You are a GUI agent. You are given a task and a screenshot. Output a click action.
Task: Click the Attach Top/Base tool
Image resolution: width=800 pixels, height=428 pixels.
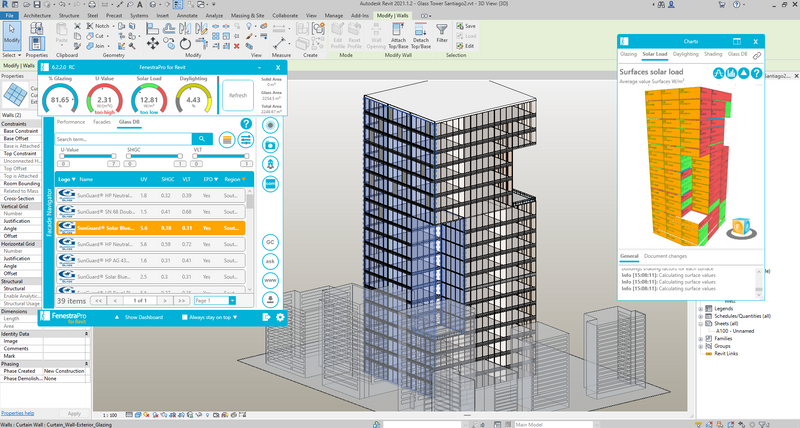(x=398, y=36)
